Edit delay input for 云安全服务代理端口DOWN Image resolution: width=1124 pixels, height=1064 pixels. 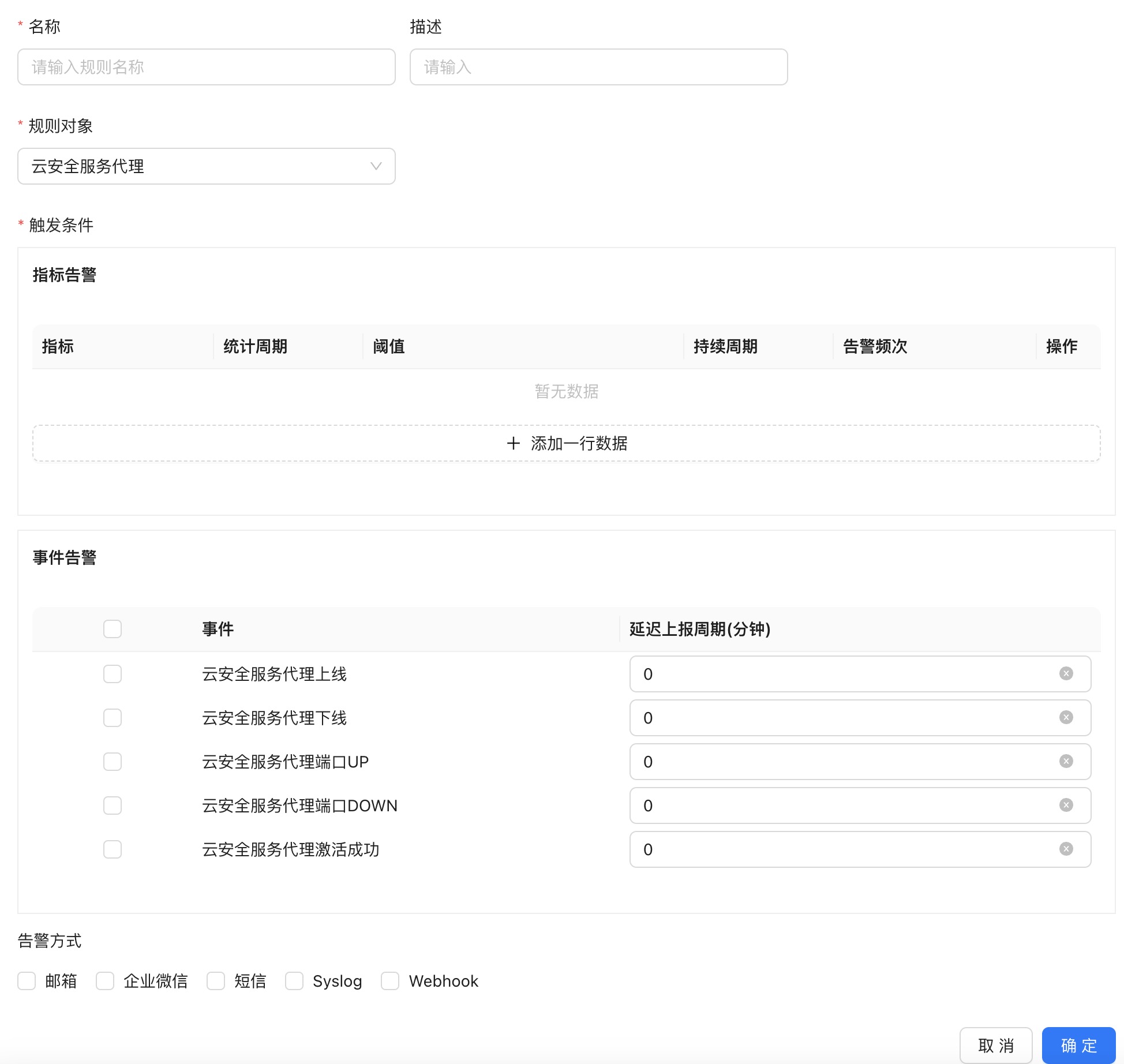pos(860,805)
